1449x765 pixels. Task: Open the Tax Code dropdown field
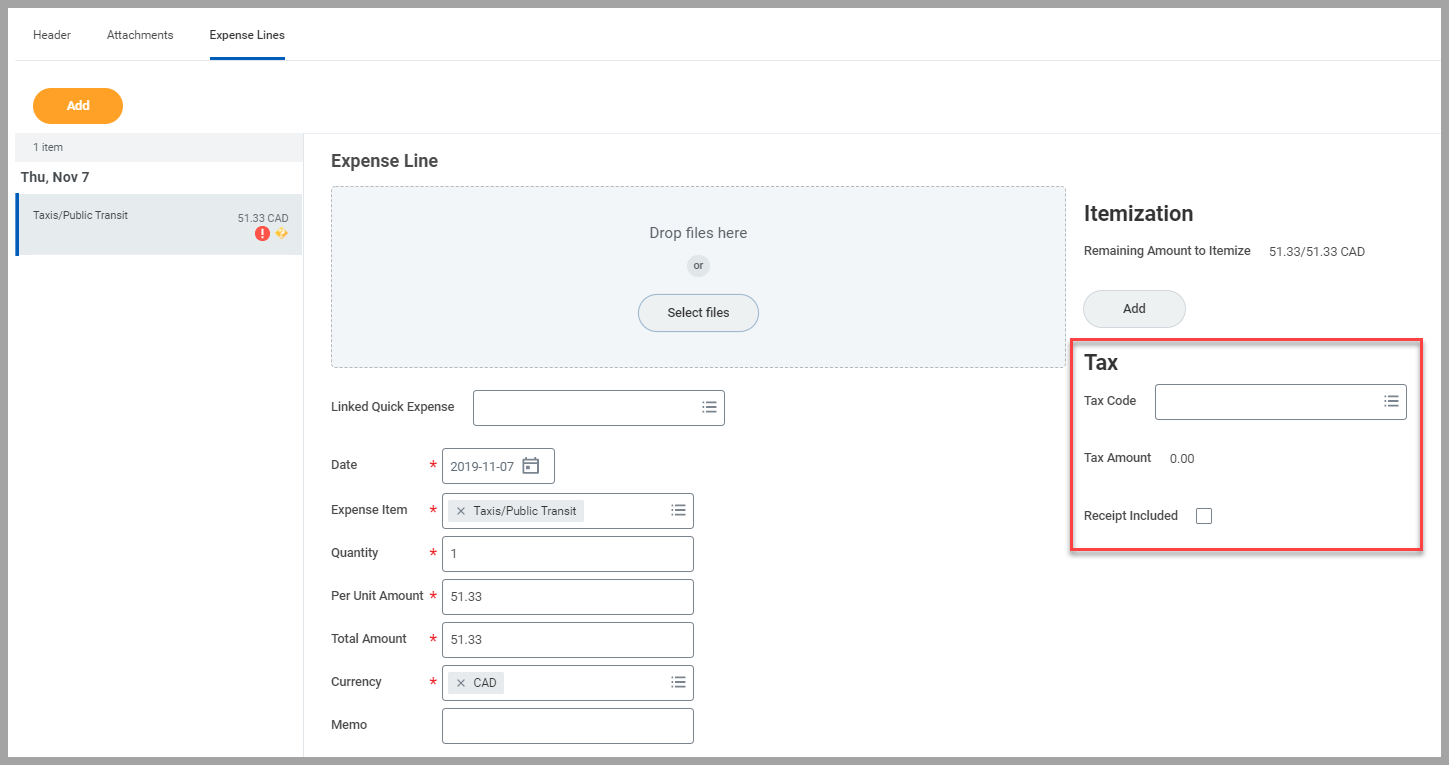point(1270,401)
